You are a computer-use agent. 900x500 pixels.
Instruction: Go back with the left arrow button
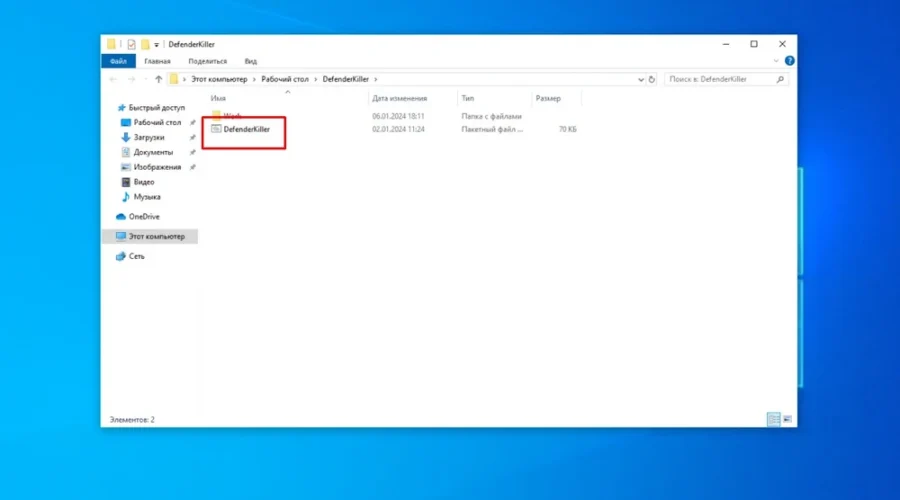pyautogui.click(x=113, y=79)
